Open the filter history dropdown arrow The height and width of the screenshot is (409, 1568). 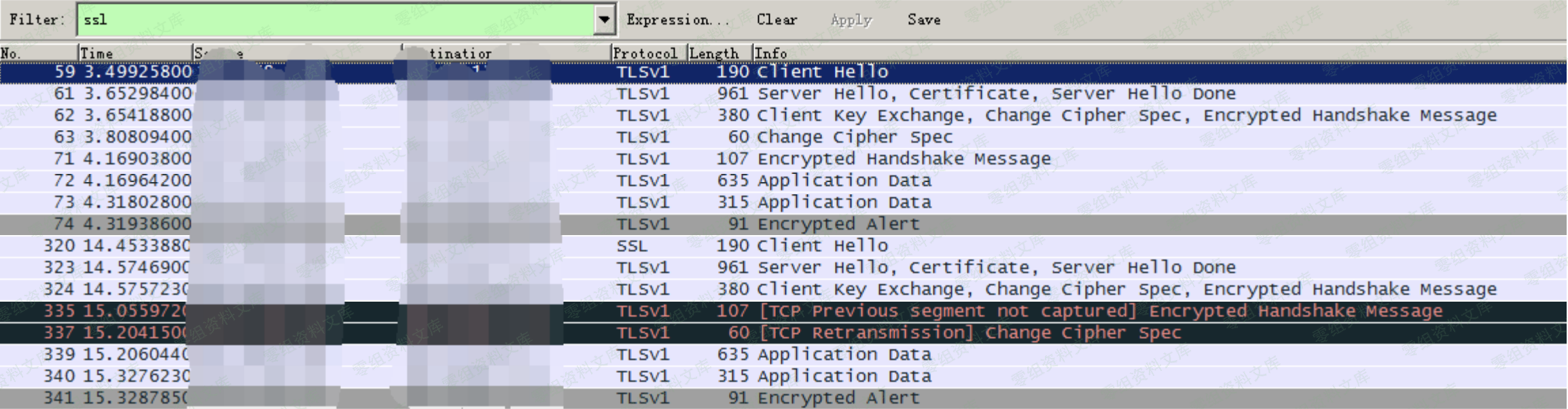[x=604, y=20]
